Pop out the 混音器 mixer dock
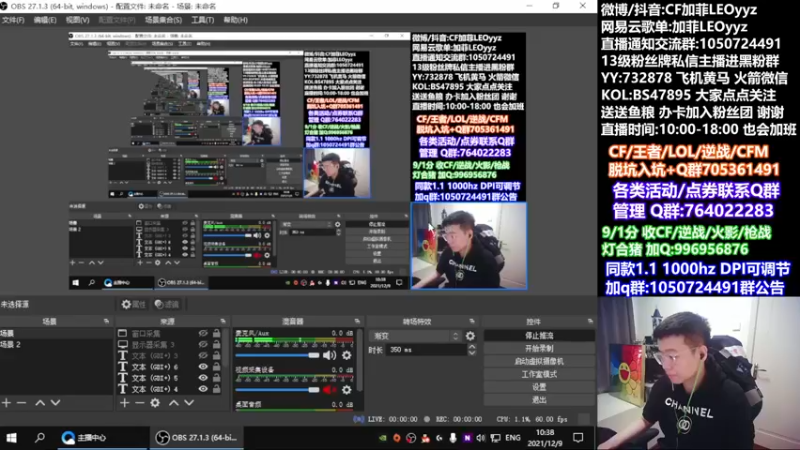The height and width of the screenshot is (450, 800). (357, 321)
